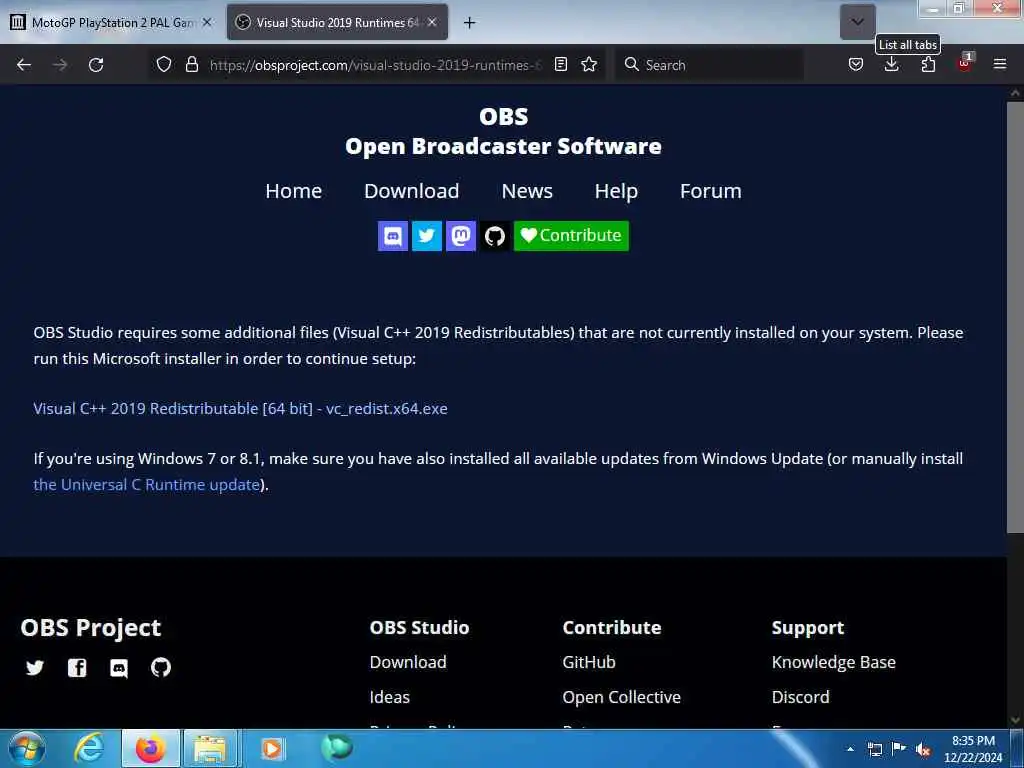Bookmark this page with the star
The height and width of the screenshot is (768, 1024).
[589, 64]
